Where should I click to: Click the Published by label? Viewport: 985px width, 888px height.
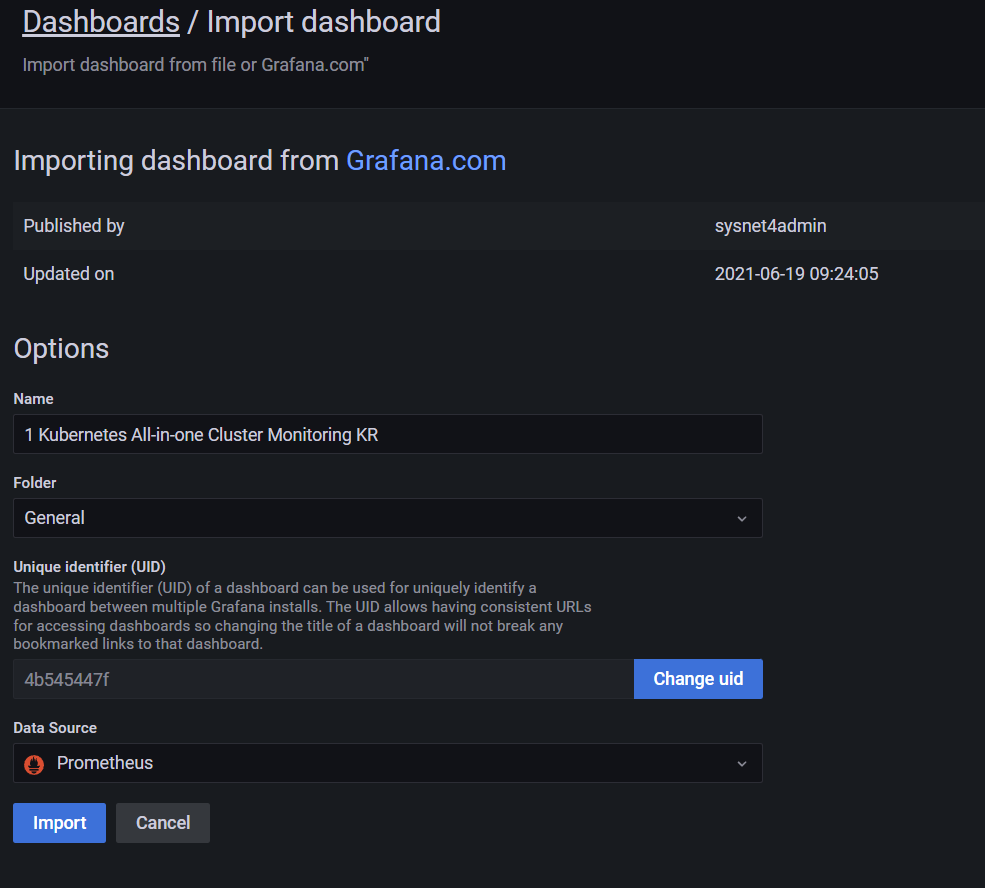point(74,226)
